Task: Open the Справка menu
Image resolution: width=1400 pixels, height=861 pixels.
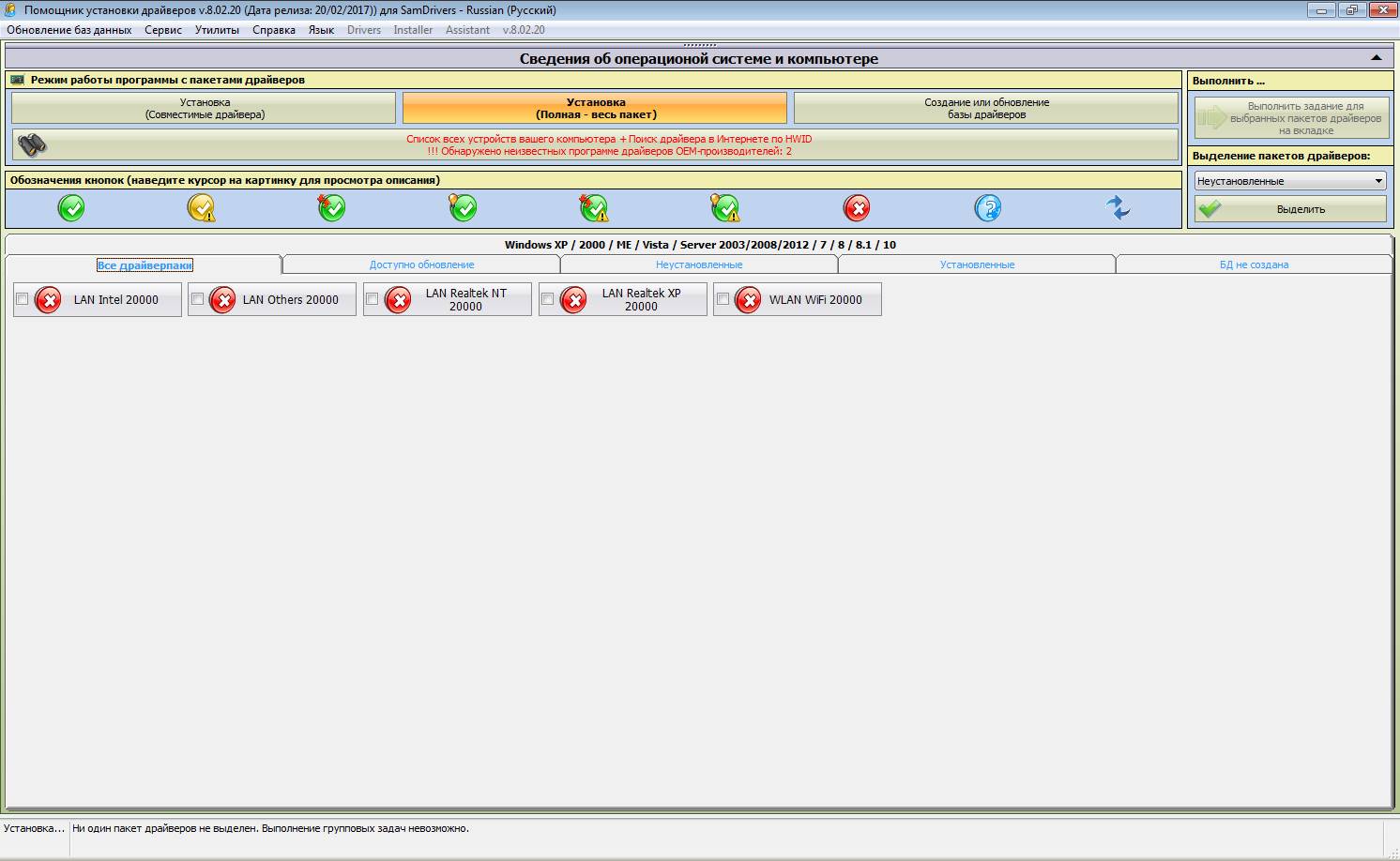Action: pos(274,30)
